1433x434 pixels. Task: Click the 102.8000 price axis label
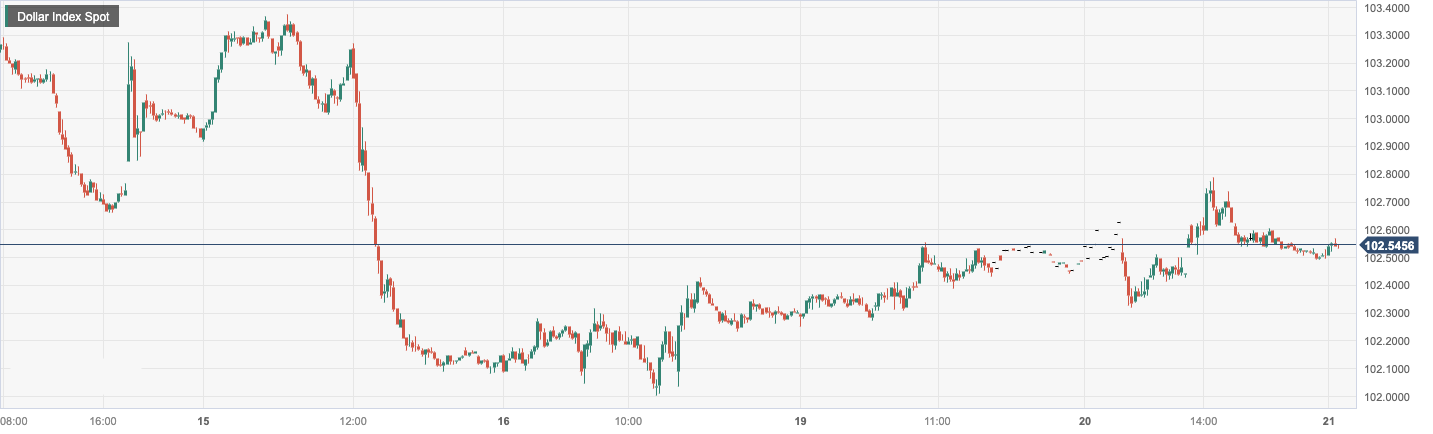coord(1386,174)
